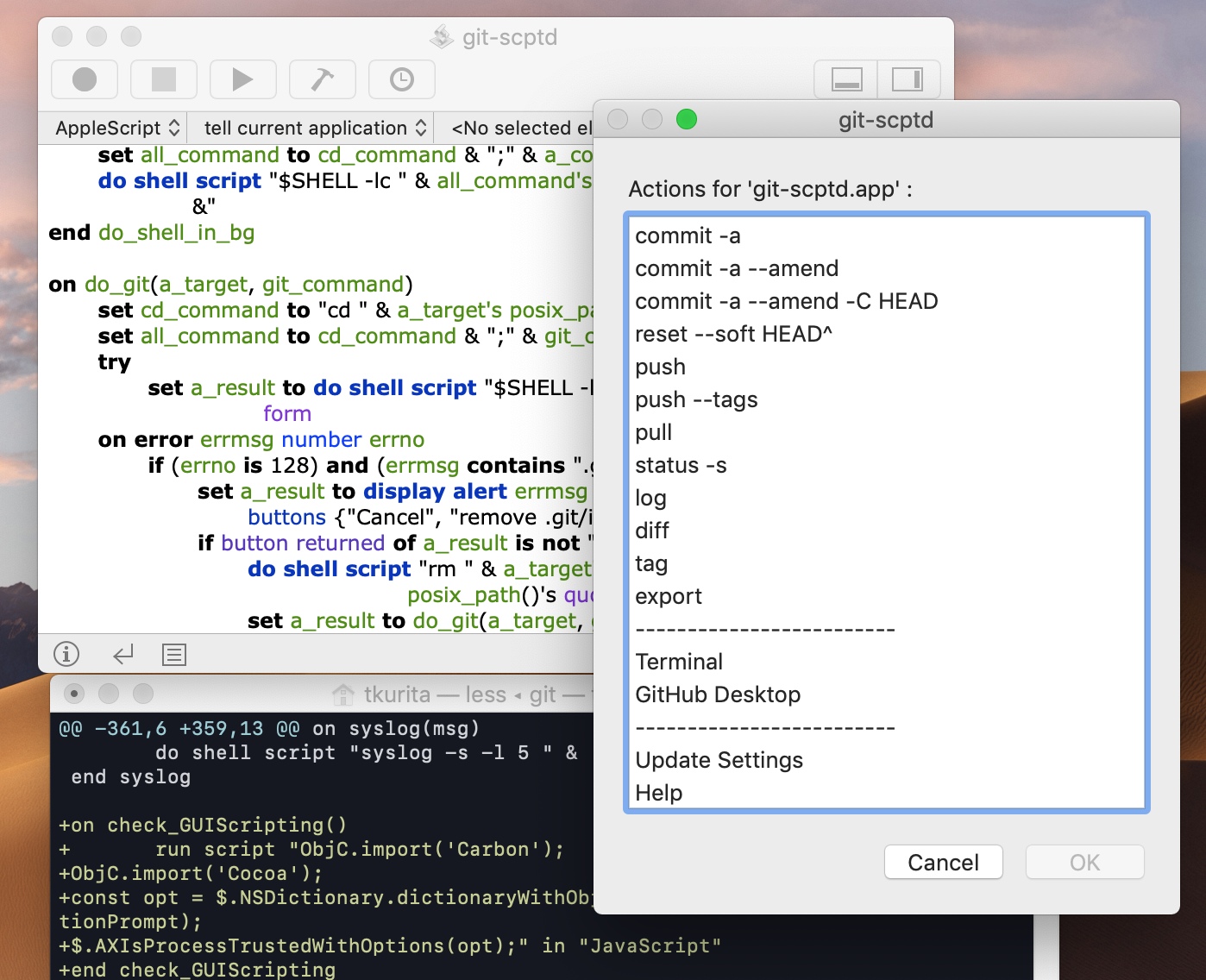Click the Record button in Script Editor
Screen dimensions: 1206x980
coord(85,79)
